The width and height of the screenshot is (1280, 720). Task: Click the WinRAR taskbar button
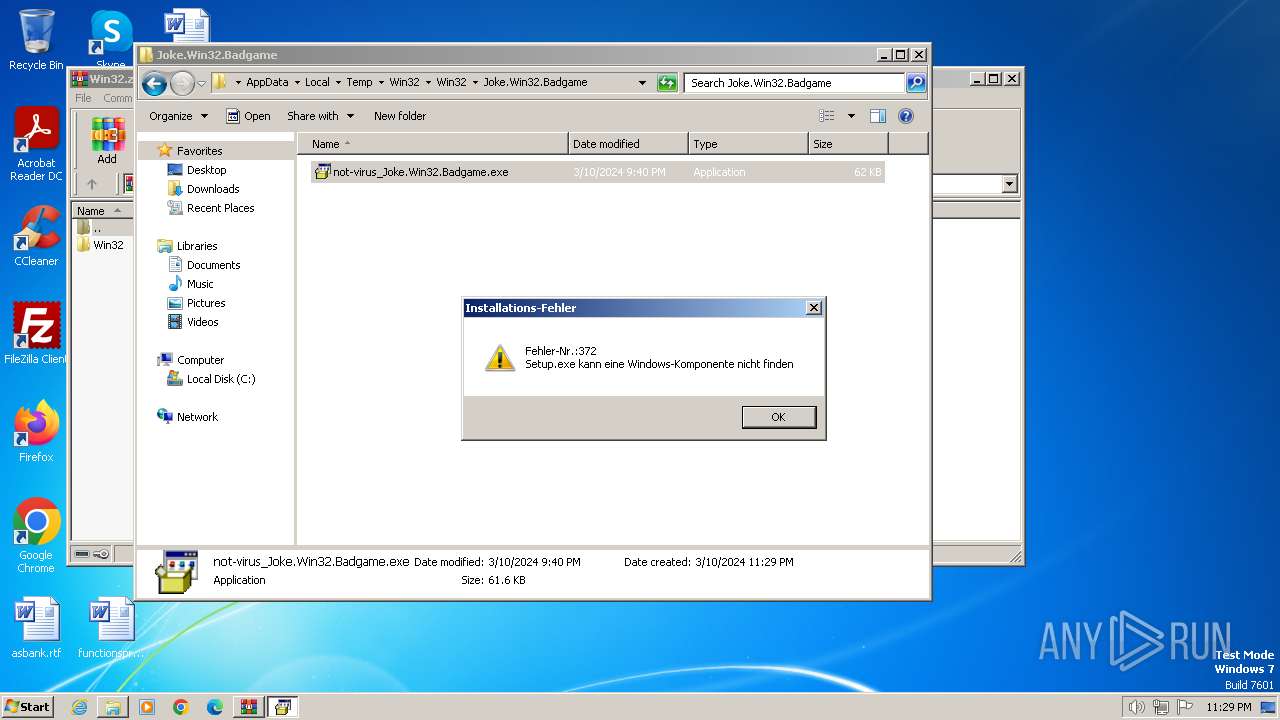click(248, 707)
